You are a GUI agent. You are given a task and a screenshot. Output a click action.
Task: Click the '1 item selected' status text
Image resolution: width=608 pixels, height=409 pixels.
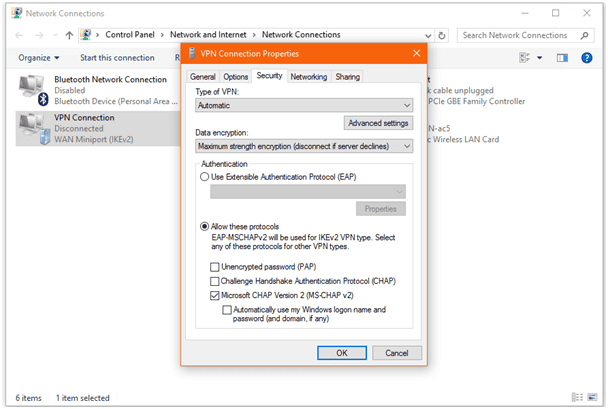[x=83, y=398]
